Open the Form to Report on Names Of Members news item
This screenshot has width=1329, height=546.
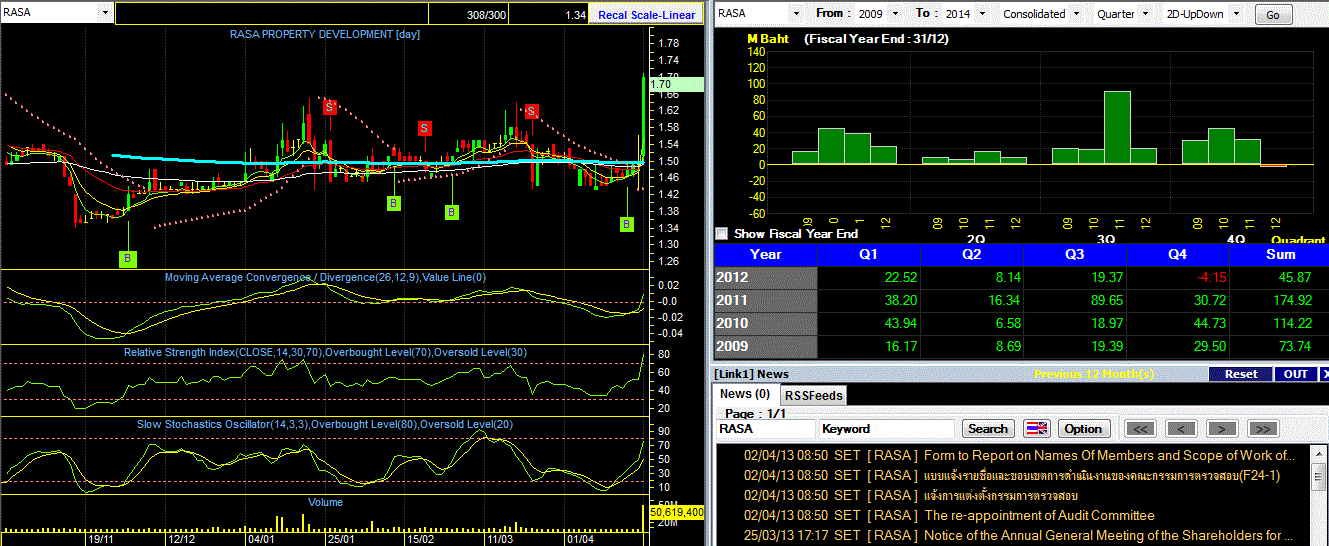pyautogui.click(x=1109, y=455)
